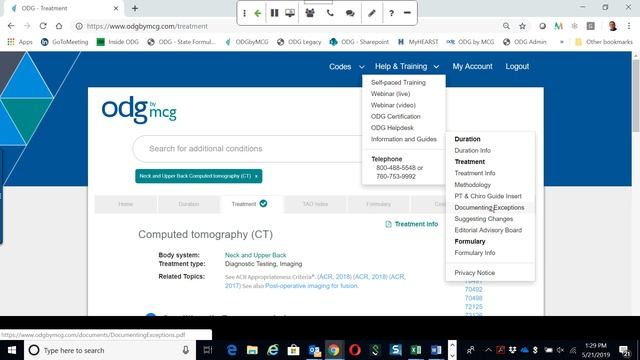Viewport: 640px width, 360px height.
Task: Click Logout in the header
Action: [x=517, y=67]
